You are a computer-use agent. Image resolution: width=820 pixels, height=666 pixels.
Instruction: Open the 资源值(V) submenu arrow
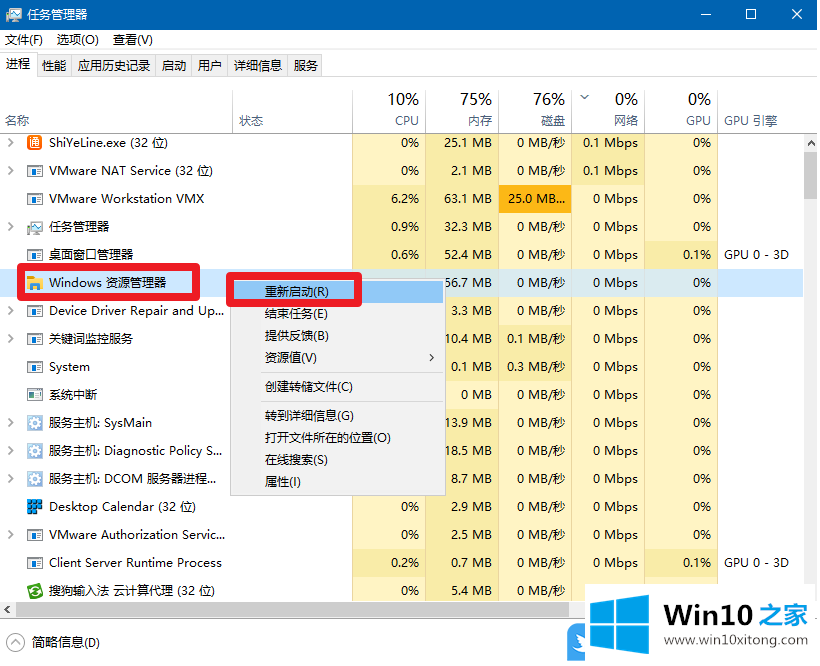[x=431, y=358]
